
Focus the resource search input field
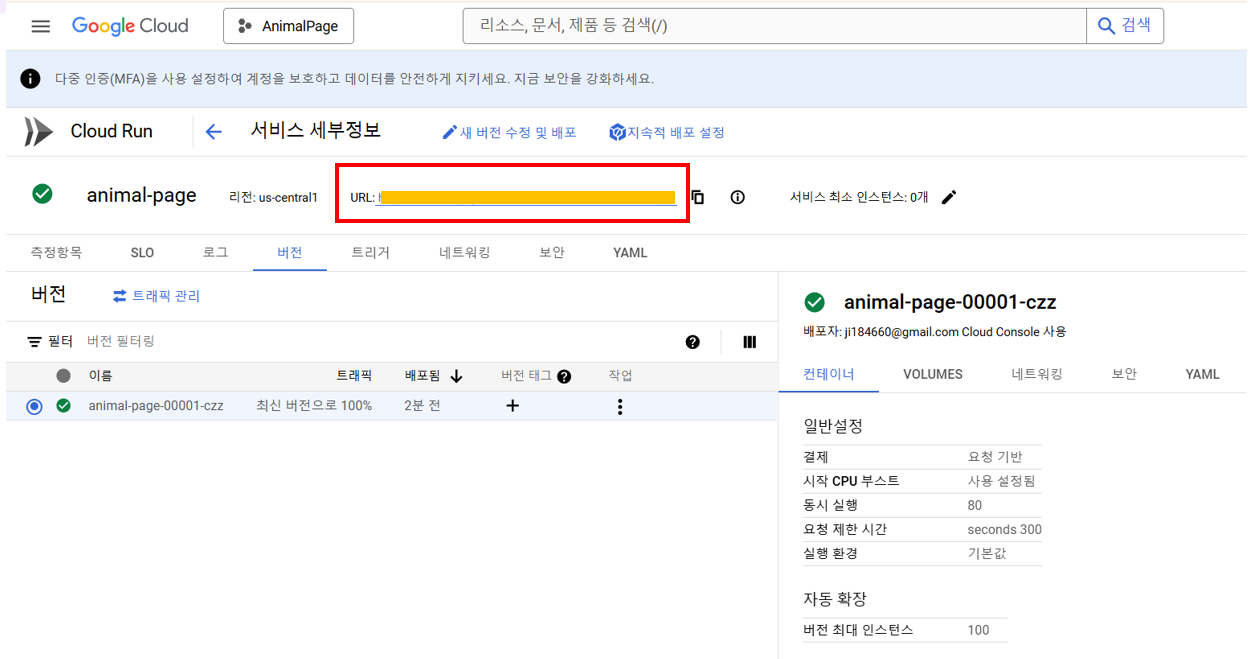click(774, 26)
